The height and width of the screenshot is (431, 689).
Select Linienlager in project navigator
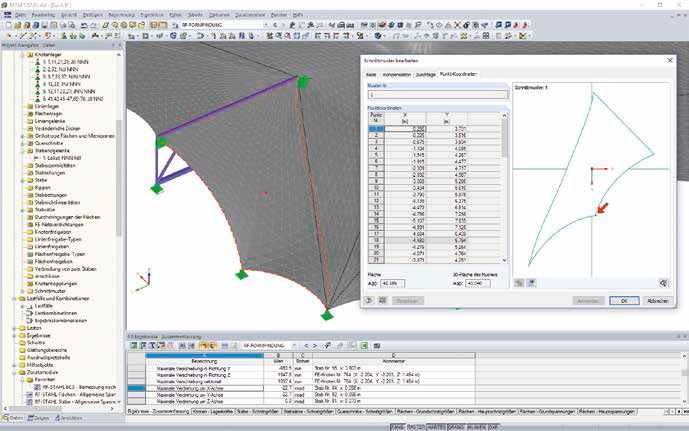click(x=47, y=106)
